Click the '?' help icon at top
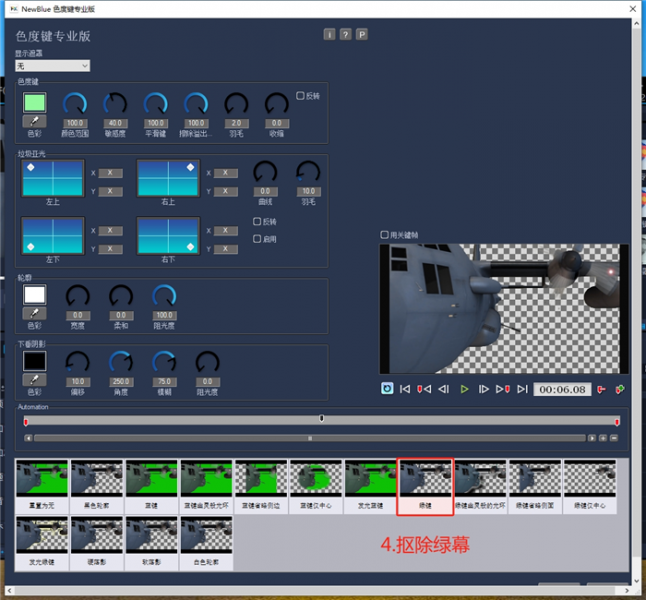Image resolution: width=646 pixels, height=600 pixels. click(x=345, y=34)
